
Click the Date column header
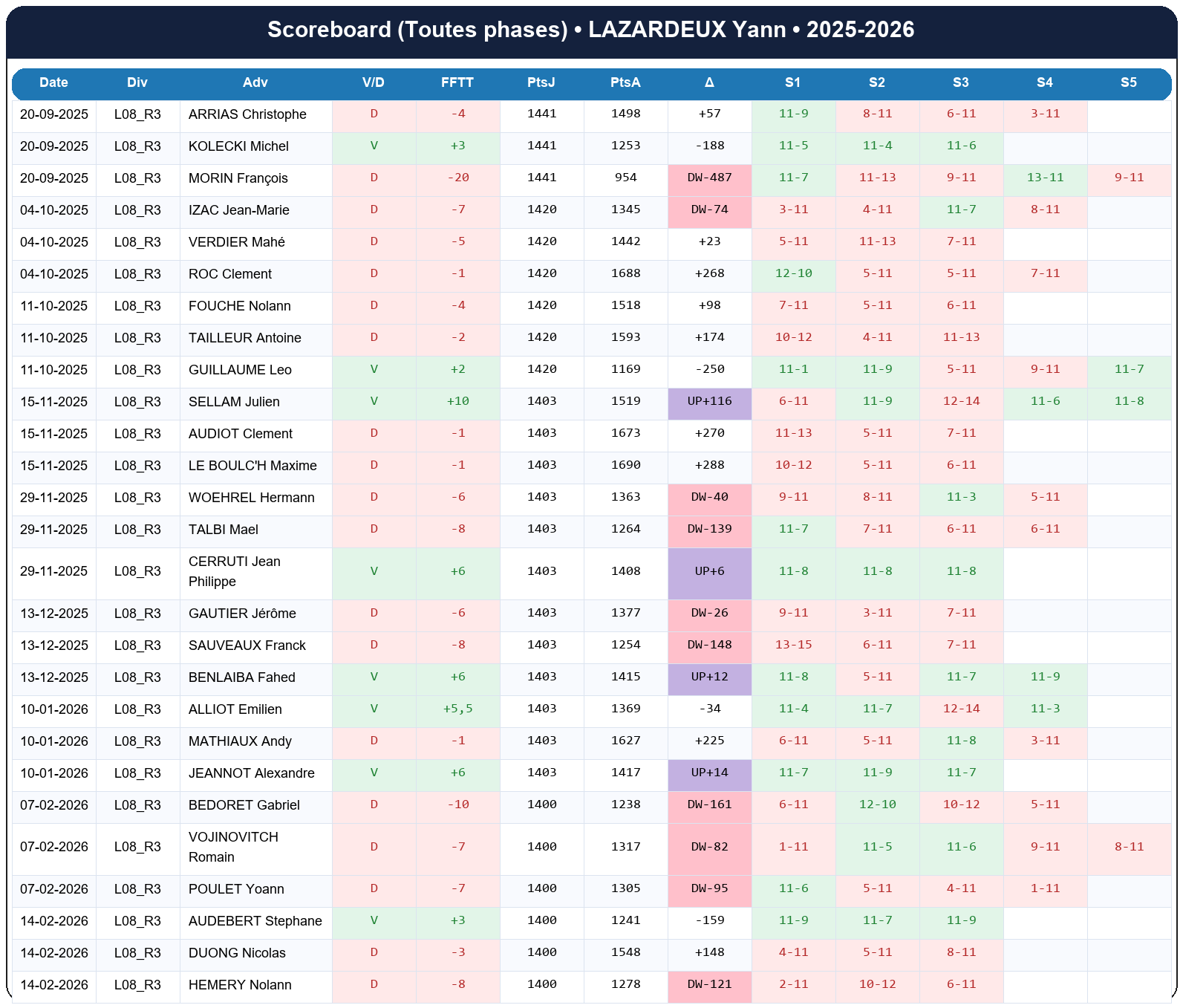tap(53, 82)
